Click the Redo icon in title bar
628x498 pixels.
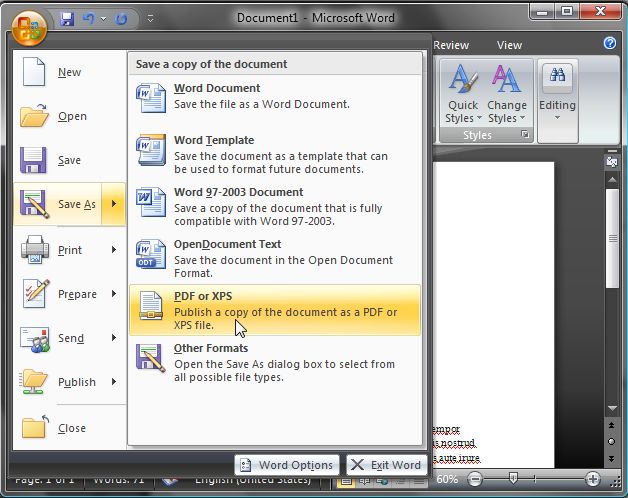(121, 19)
